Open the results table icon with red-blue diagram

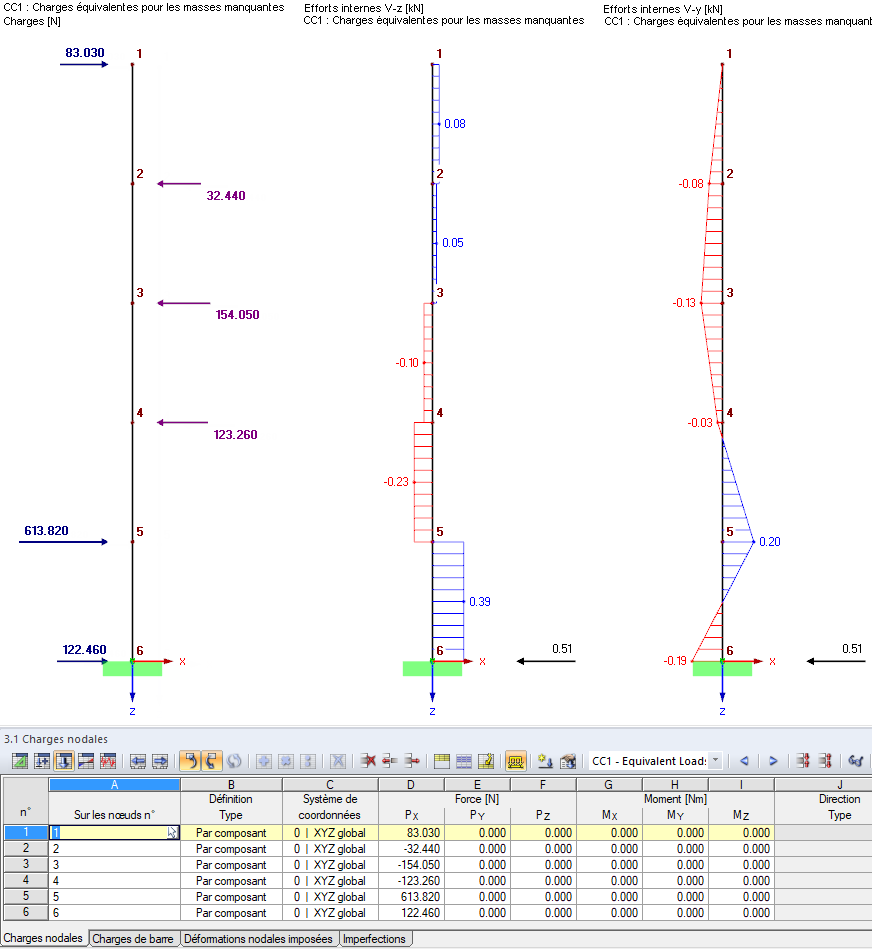tap(85, 761)
